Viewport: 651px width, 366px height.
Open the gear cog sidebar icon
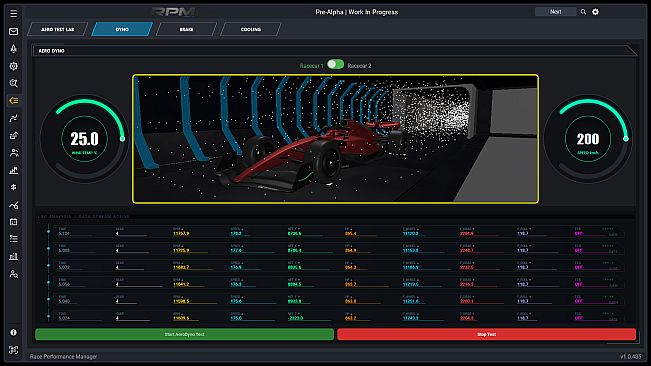(13, 66)
